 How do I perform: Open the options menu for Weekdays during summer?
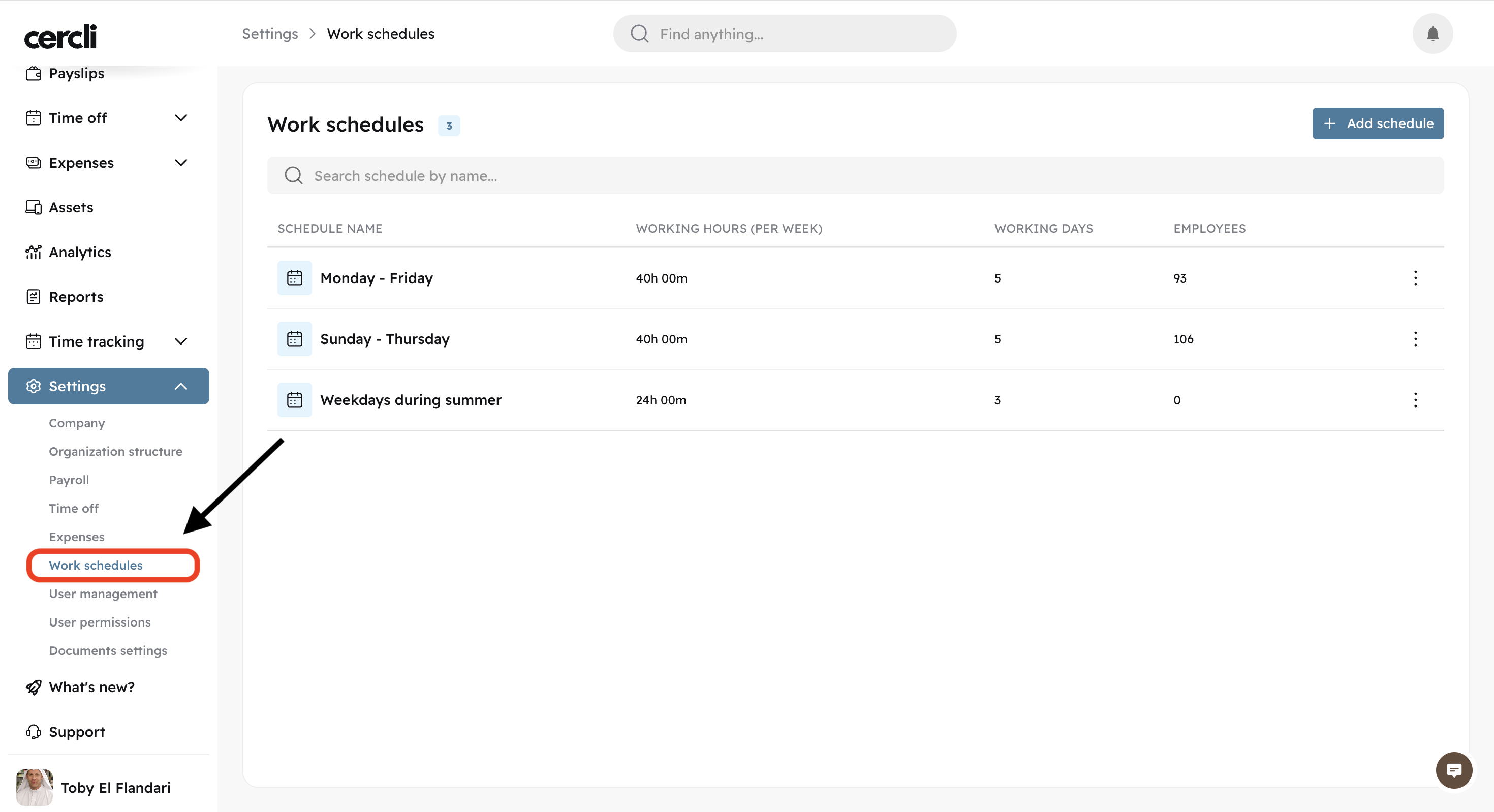1415,399
